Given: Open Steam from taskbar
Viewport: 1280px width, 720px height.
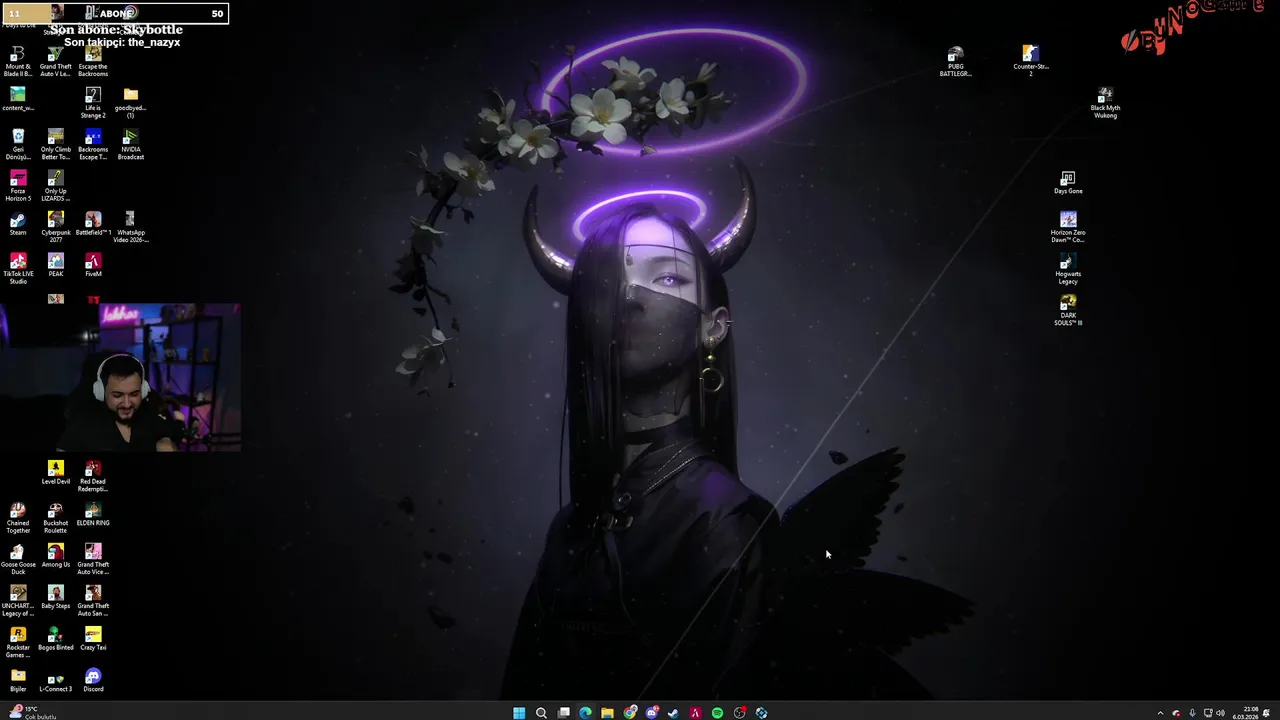Looking at the screenshot, I should click(x=673, y=713).
